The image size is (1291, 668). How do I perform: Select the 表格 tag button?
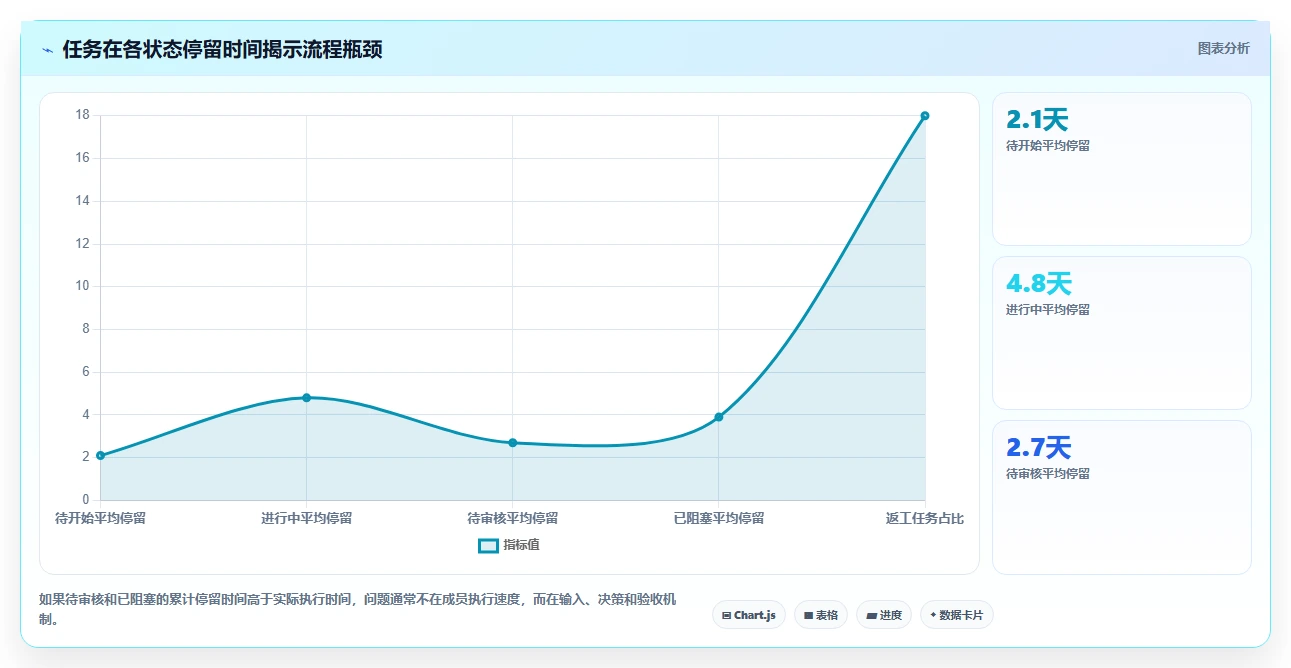(x=821, y=615)
